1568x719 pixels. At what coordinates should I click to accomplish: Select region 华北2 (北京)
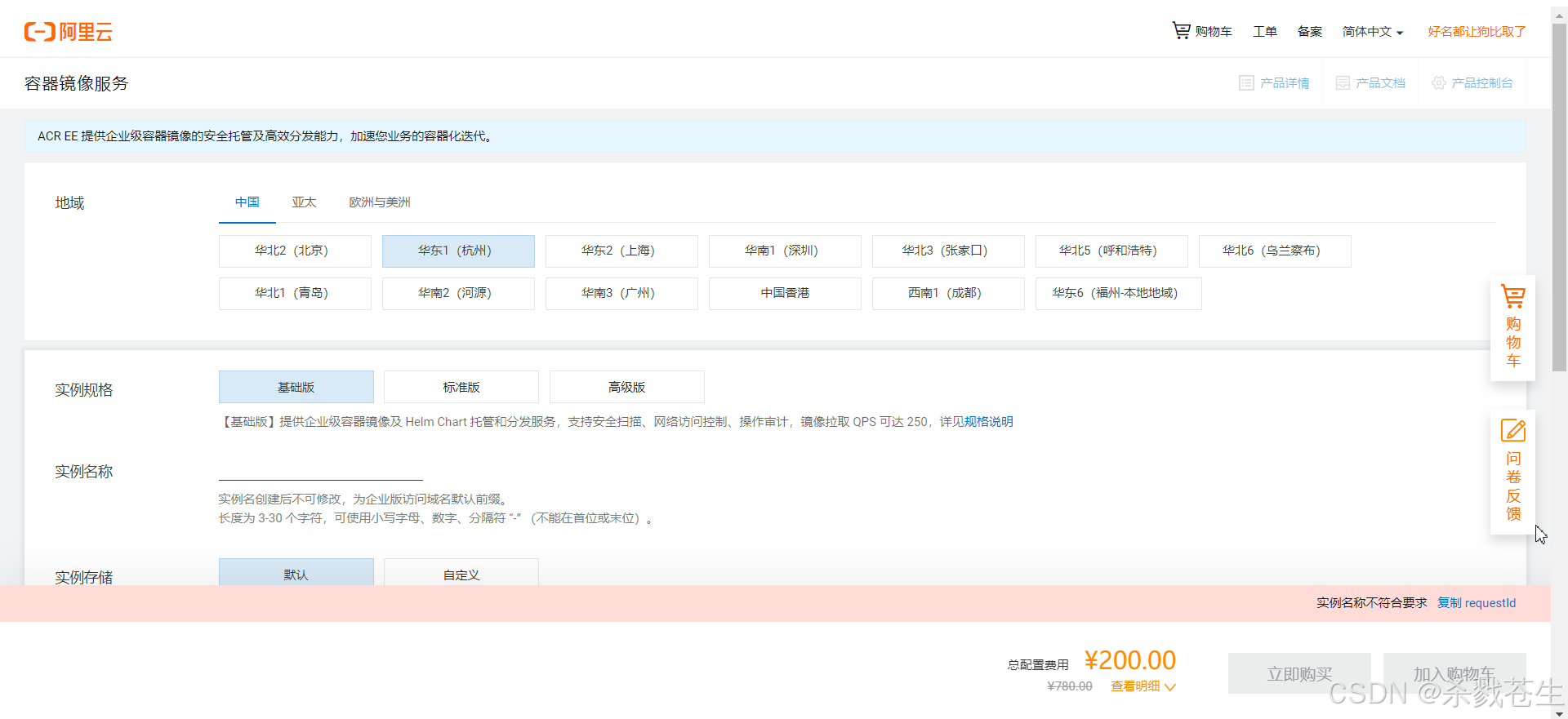(x=295, y=251)
